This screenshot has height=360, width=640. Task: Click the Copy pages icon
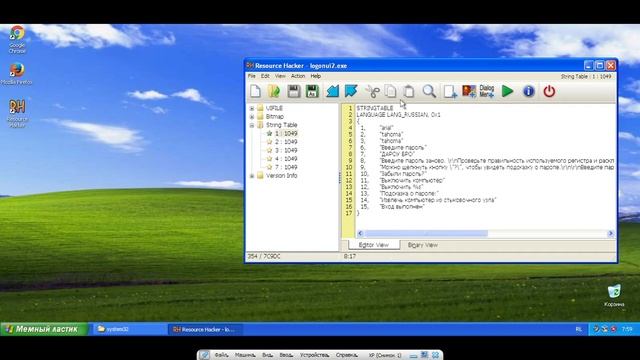(391, 91)
